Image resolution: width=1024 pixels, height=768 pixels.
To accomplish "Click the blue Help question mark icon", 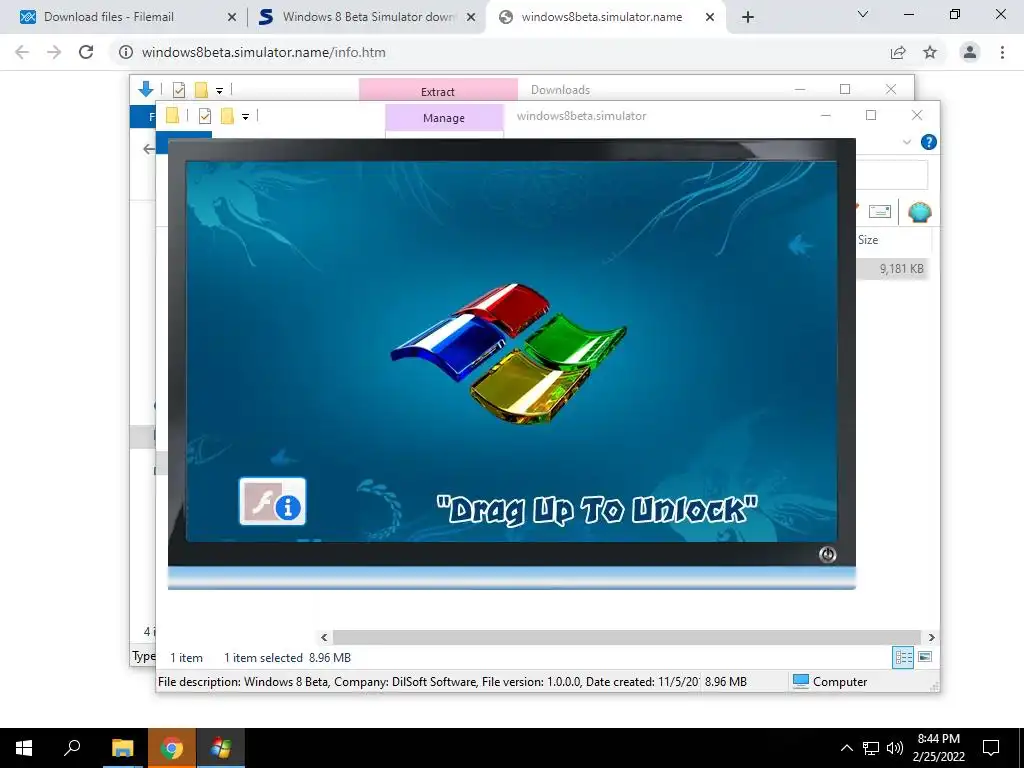I will pos(929,142).
